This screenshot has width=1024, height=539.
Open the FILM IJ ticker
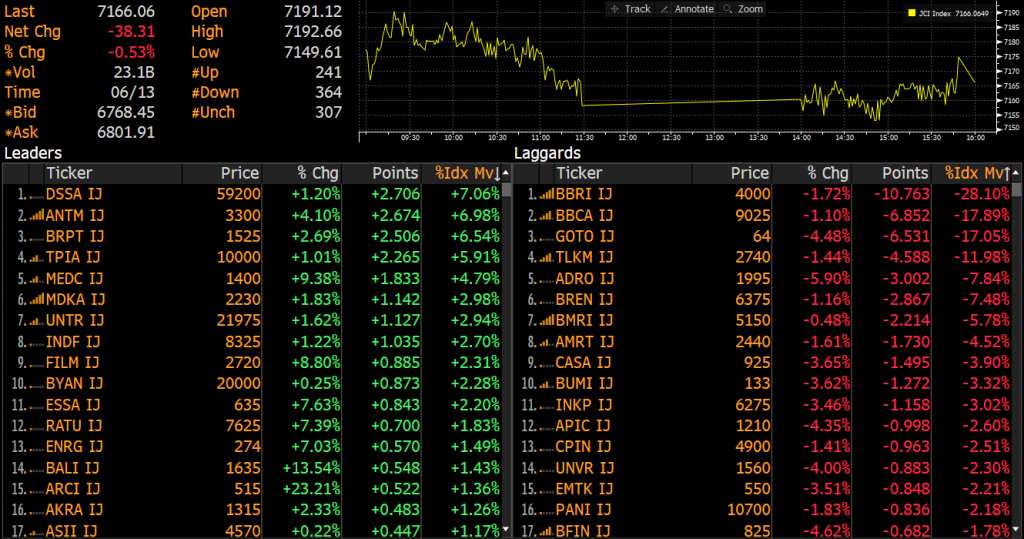[72, 363]
